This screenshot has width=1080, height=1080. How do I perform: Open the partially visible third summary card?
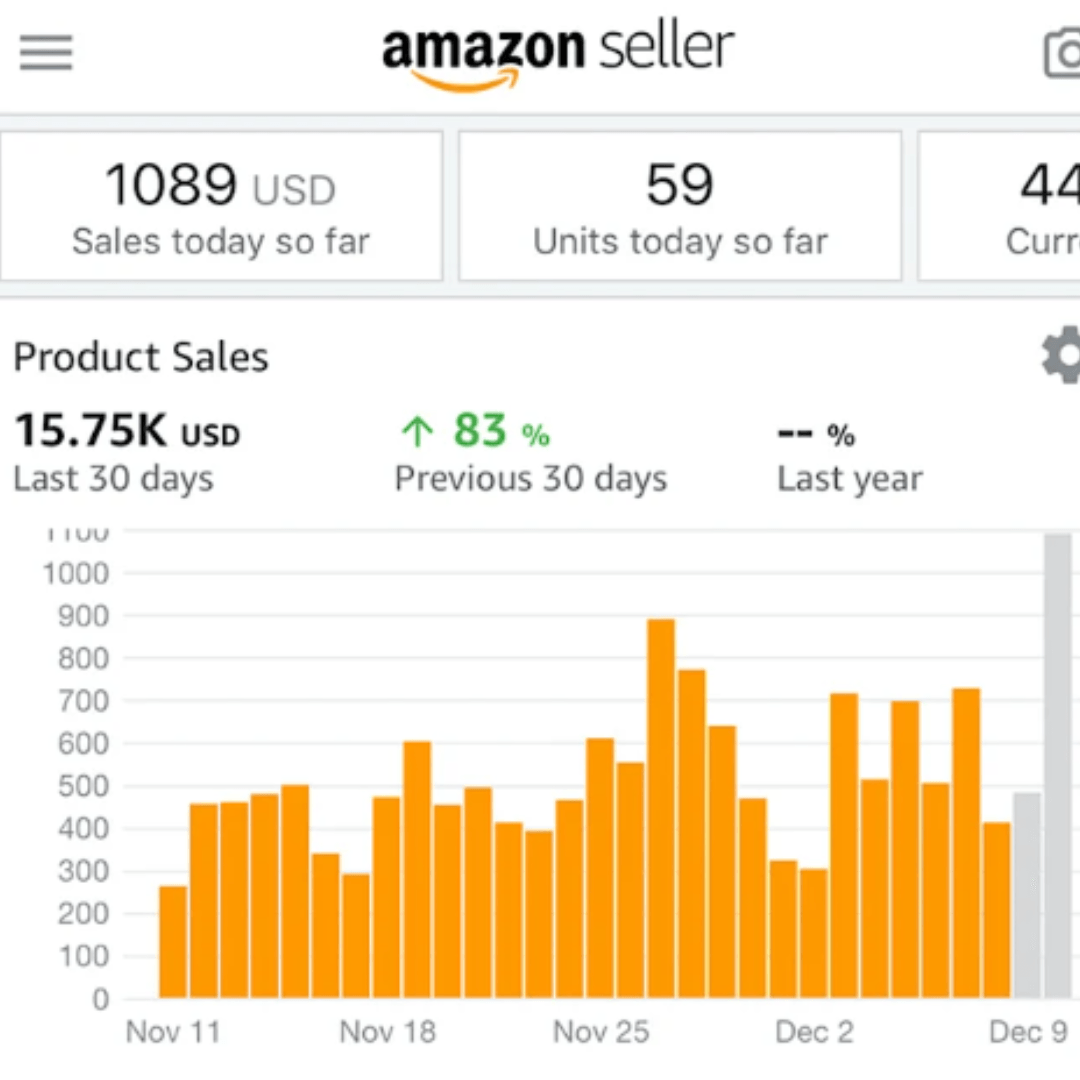pyautogui.click(x=1000, y=206)
